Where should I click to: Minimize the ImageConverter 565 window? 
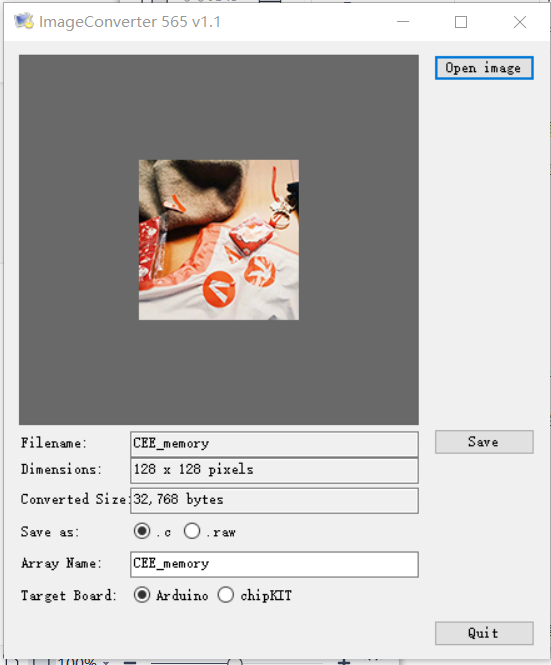click(403, 22)
